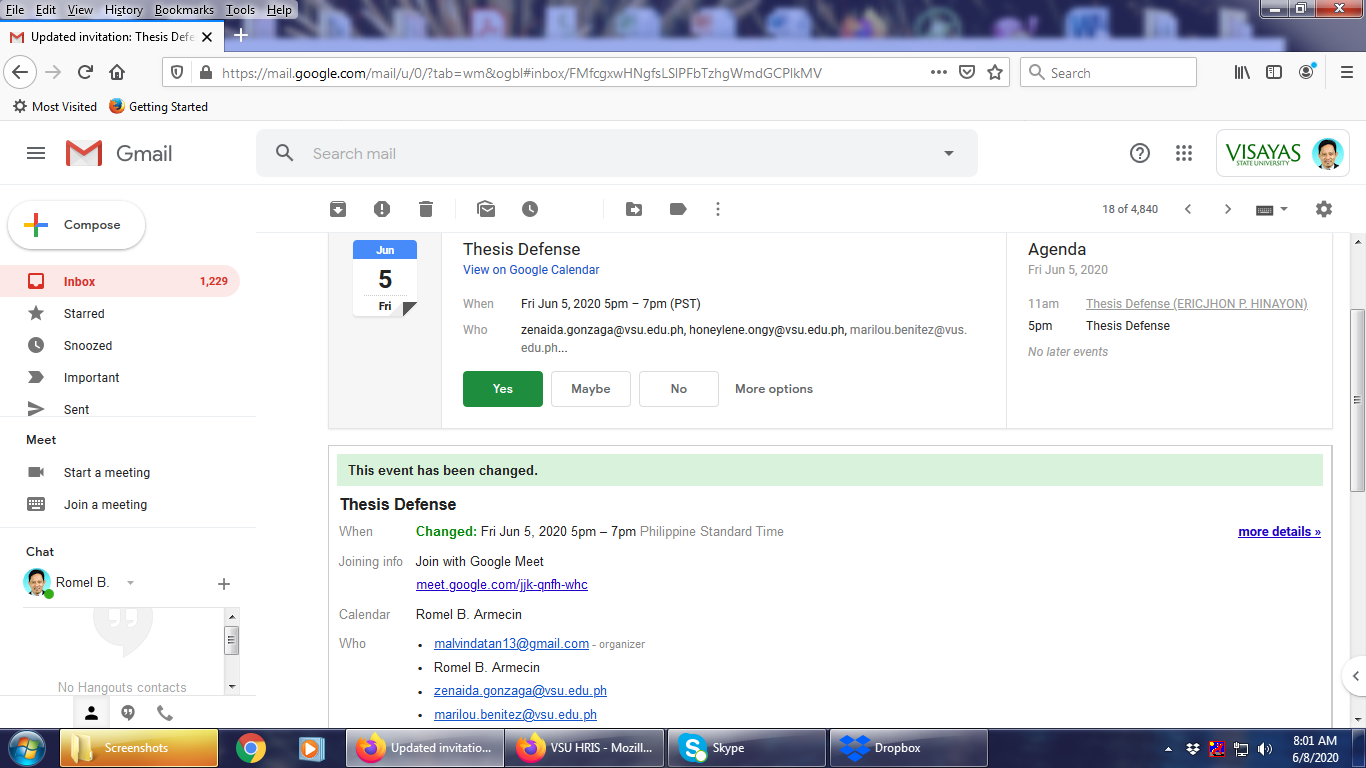
Task: Open the meet.google.com/jjk-qnfh-whc link
Action: point(502,585)
